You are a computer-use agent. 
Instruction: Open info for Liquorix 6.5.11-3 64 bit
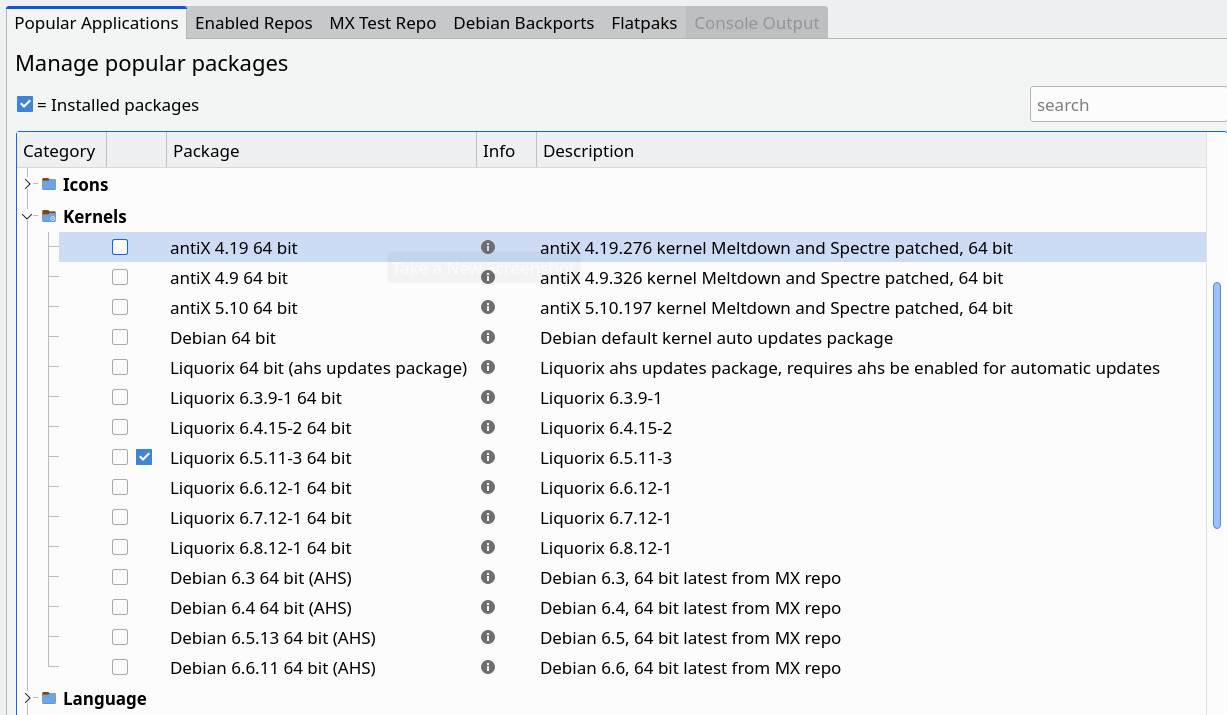coord(488,457)
